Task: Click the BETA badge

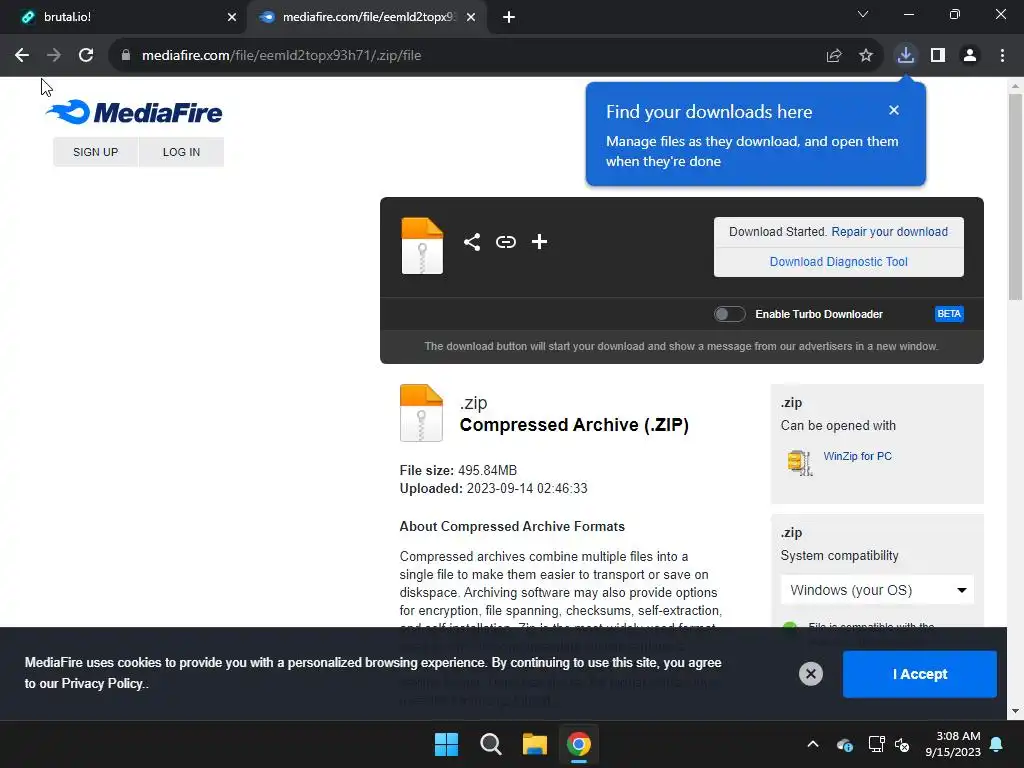Action: 949,314
